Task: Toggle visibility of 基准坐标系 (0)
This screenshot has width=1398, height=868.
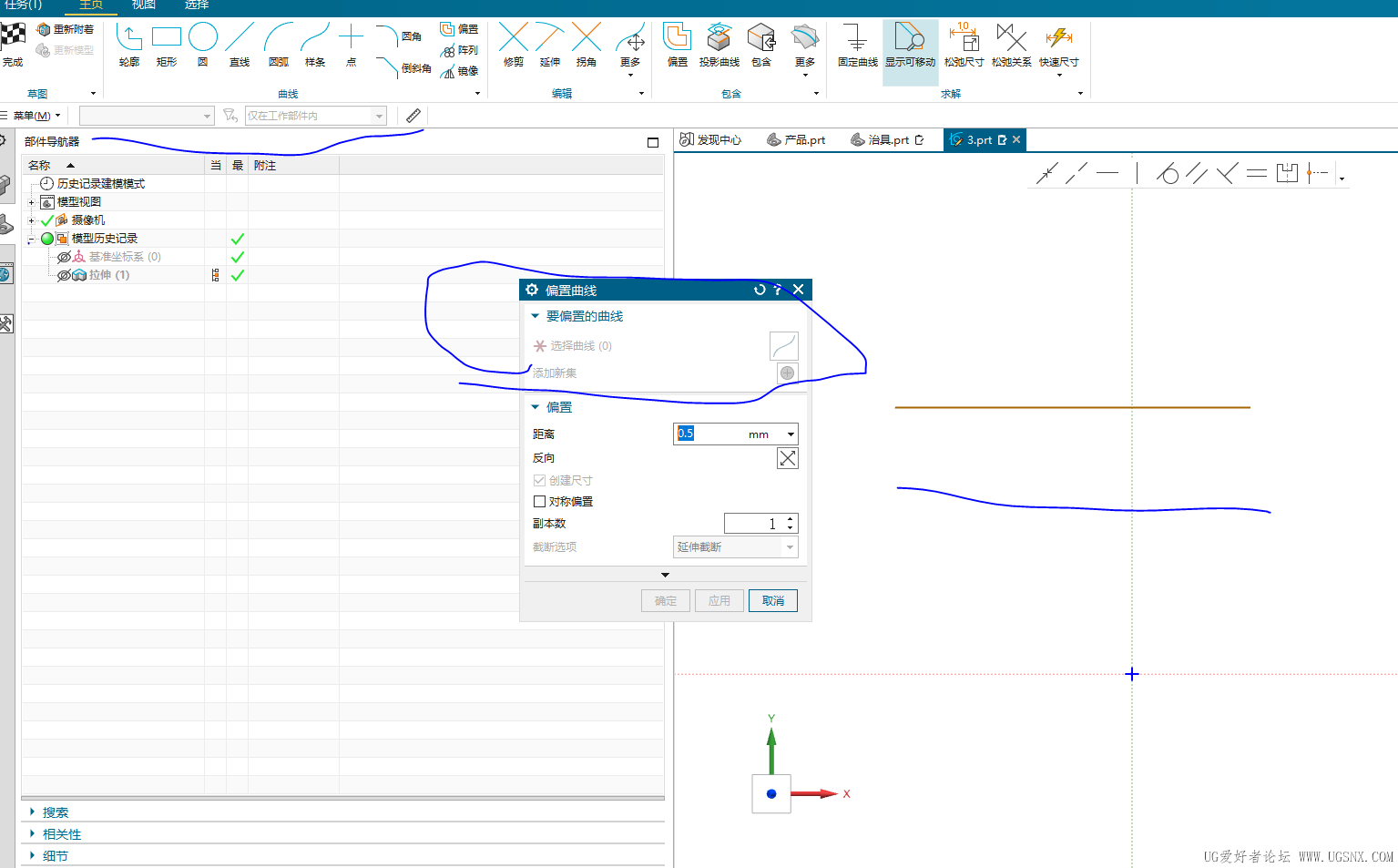Action: [64, 257]
